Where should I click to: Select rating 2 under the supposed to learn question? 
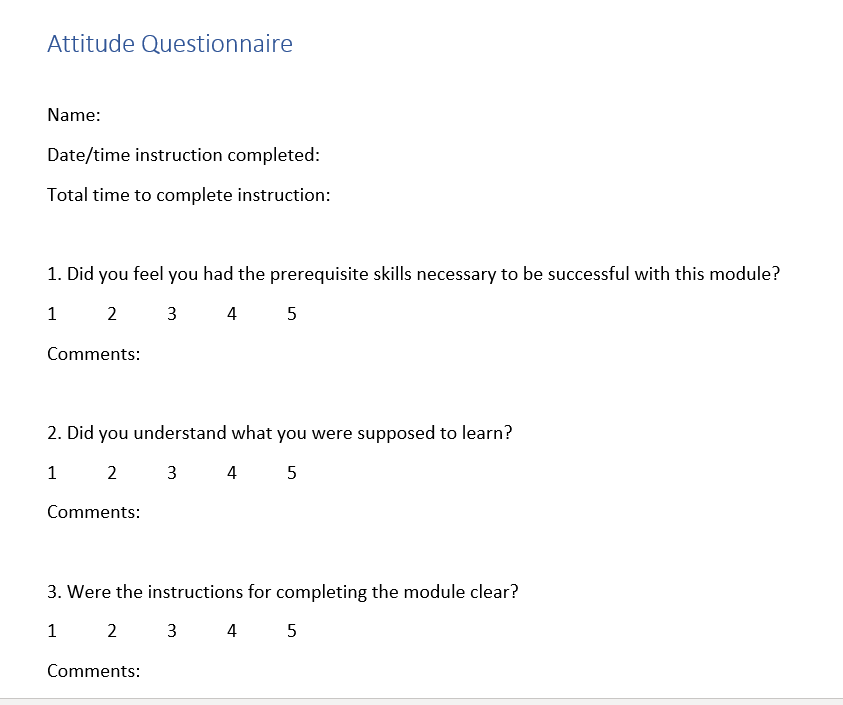(x=112, y=473)
